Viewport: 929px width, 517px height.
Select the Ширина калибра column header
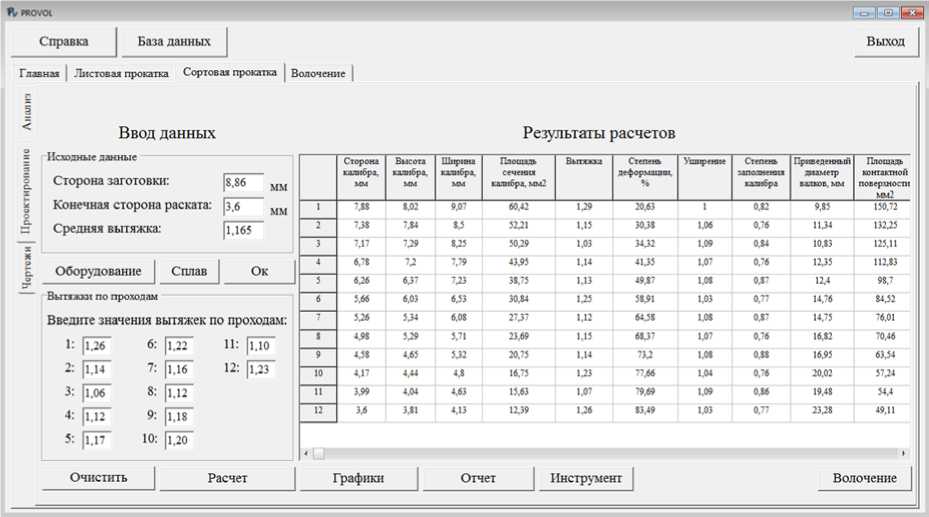459,177
